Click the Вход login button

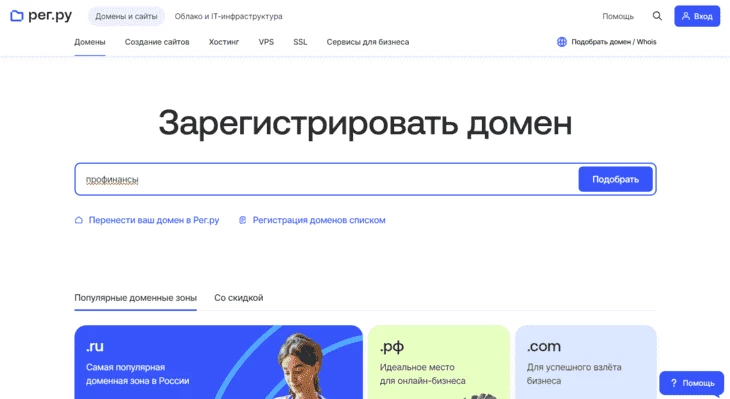[697, 16]
